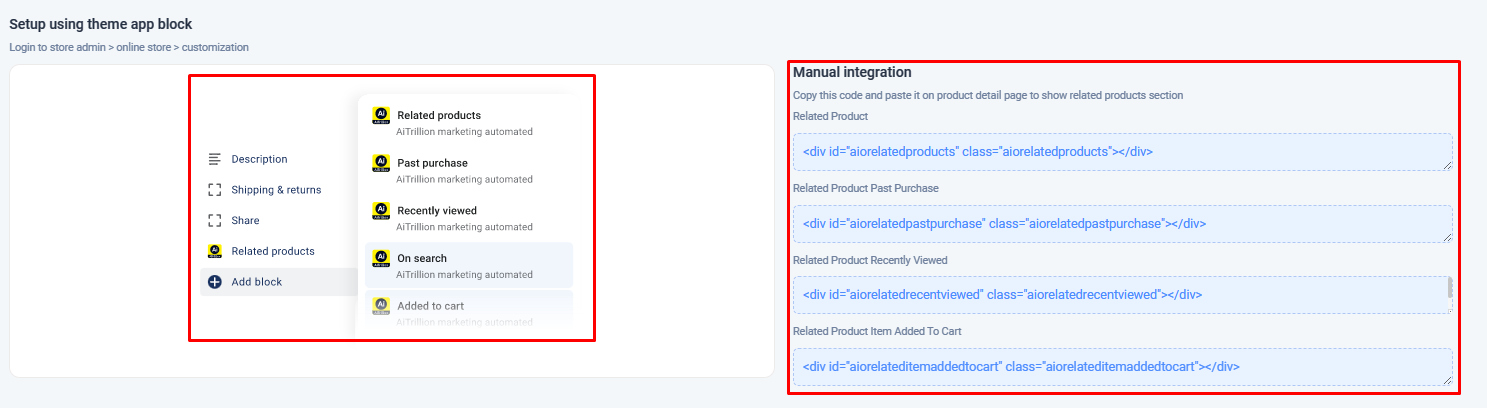Image resolution: width=1487 pixels, height=408 pixels.
Task: Click the Add block button
Action: (278, 282)
